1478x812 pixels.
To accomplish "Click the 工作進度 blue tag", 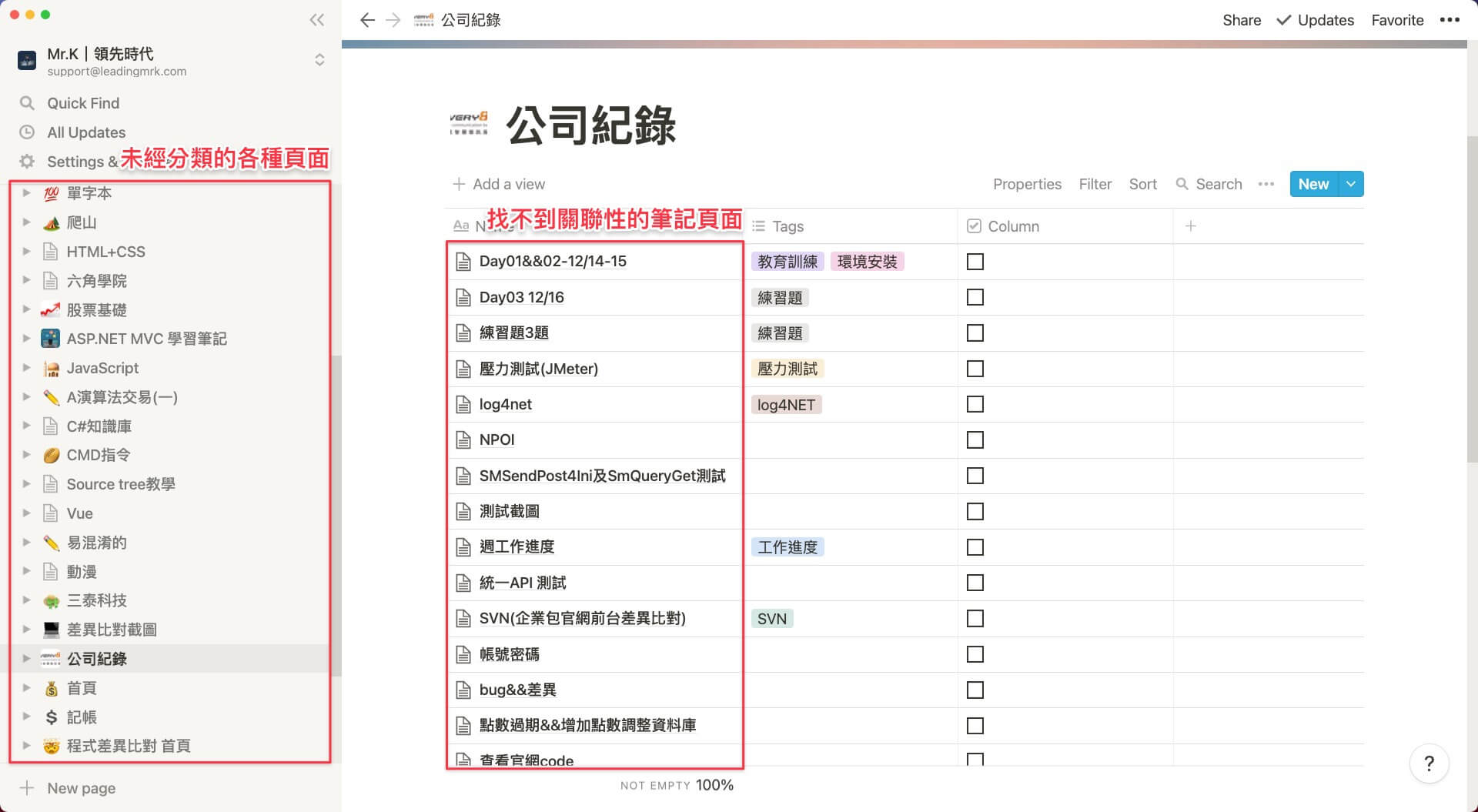I will pos(787,547).
